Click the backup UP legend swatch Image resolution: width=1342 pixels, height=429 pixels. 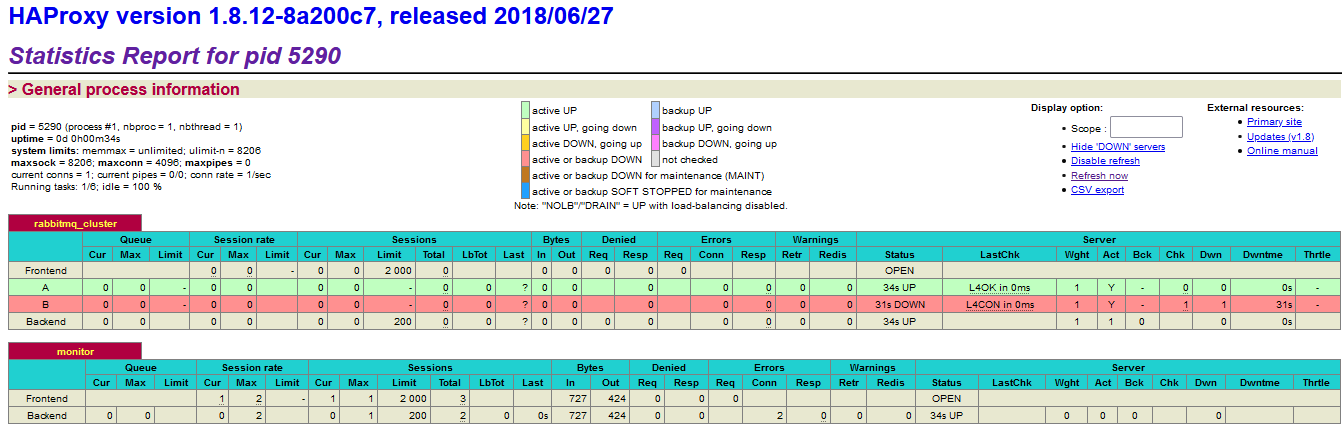(655, 110)
